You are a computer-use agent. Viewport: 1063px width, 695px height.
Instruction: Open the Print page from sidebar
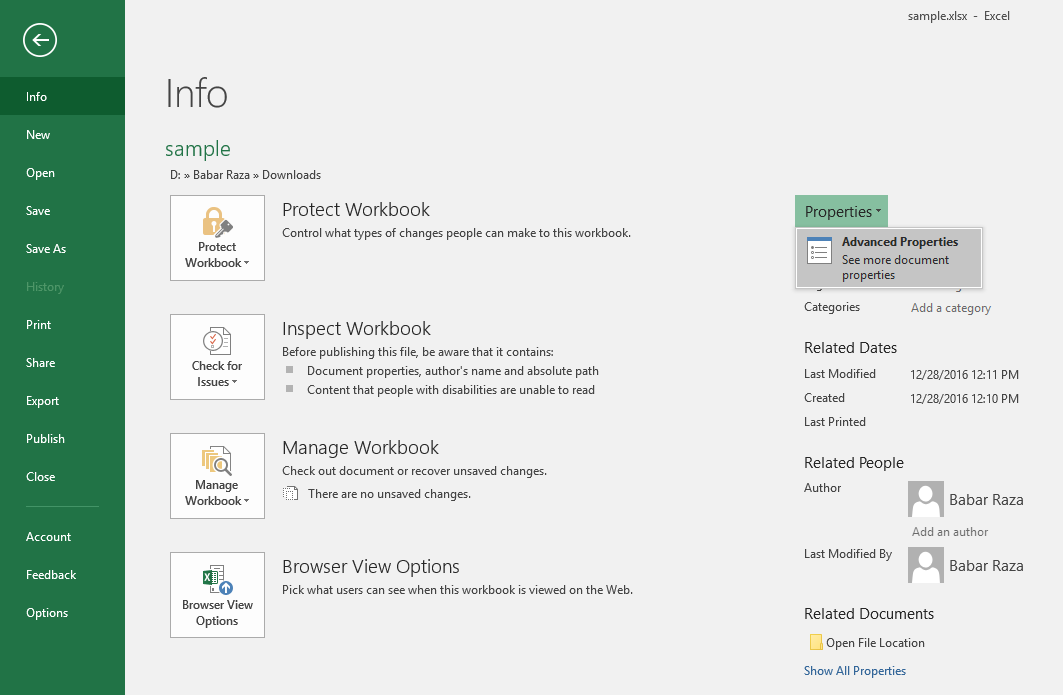(x=39, y=325)
